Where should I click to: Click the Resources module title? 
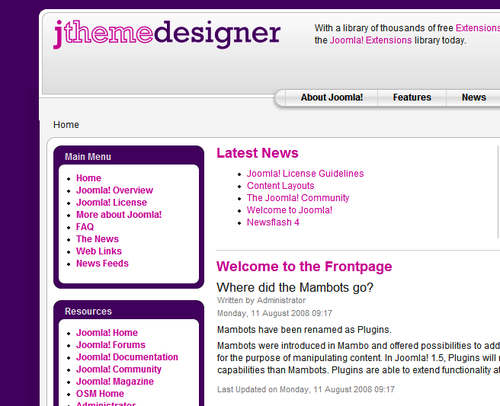tap(88, 311)
